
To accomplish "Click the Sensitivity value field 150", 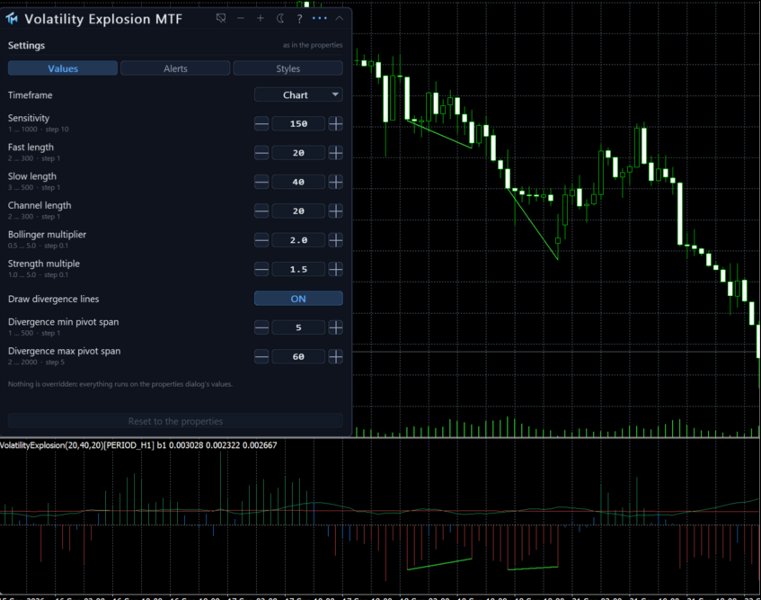I will point(298,124).
